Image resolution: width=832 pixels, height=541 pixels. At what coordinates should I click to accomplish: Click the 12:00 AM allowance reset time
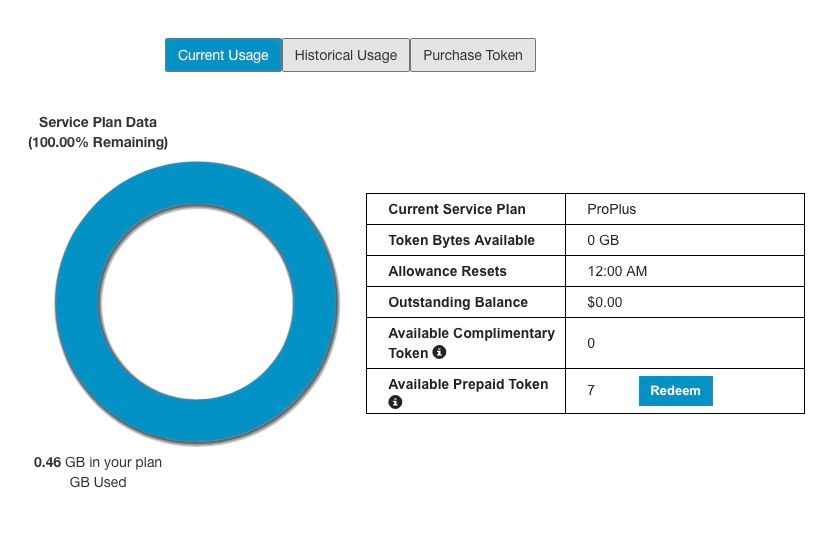click(x=617, y=271)
